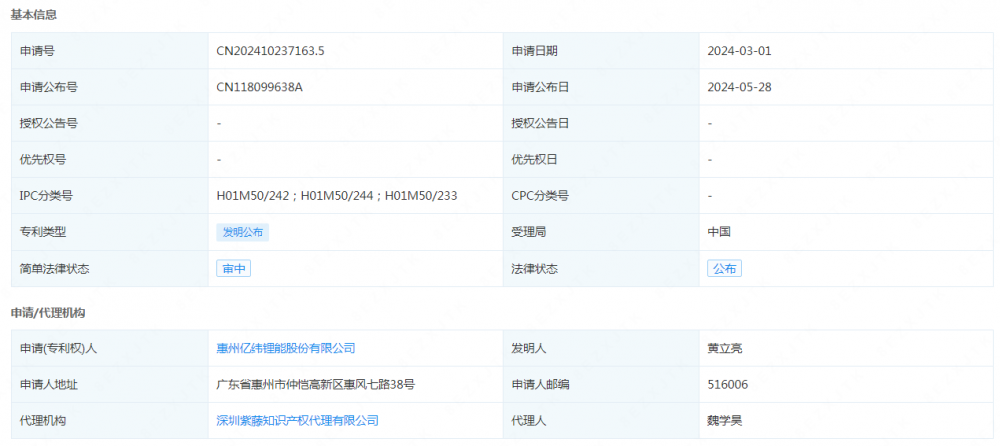Click the 发明公布 patent type tag
This screenshot has height=446, width=1000.
[x=243, y=232]
